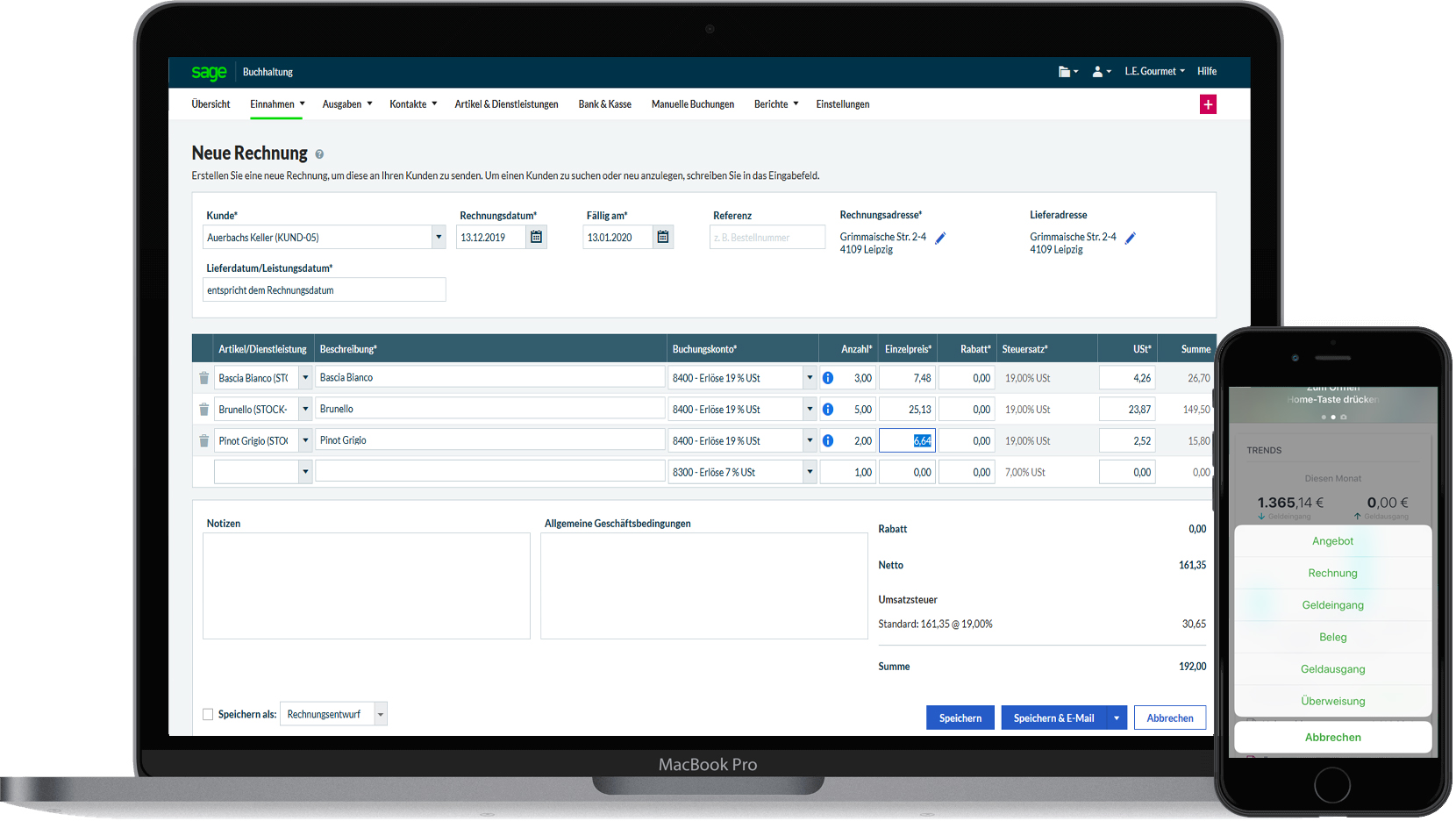The image size is (1456, 821).
Task: Click the Speichern button
Action: pyautogui.click(x=960, y=718)
